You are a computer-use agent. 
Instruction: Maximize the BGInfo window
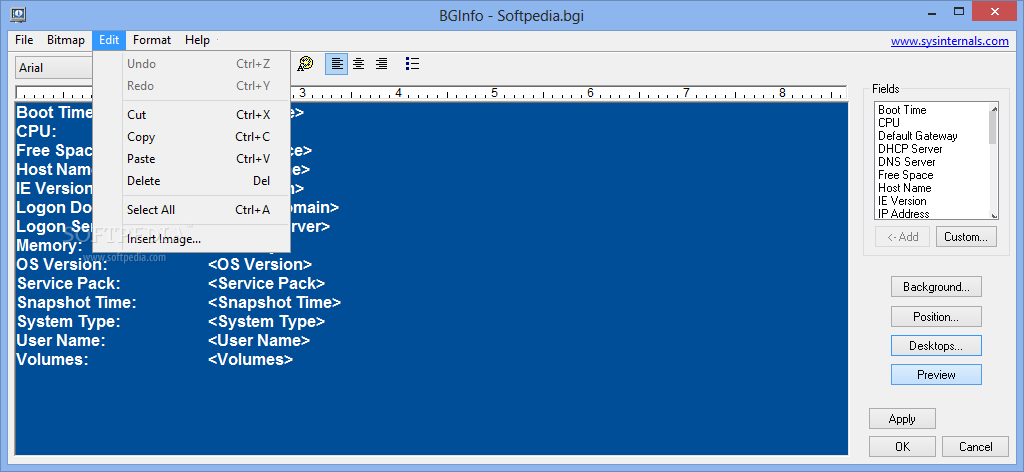959,11
